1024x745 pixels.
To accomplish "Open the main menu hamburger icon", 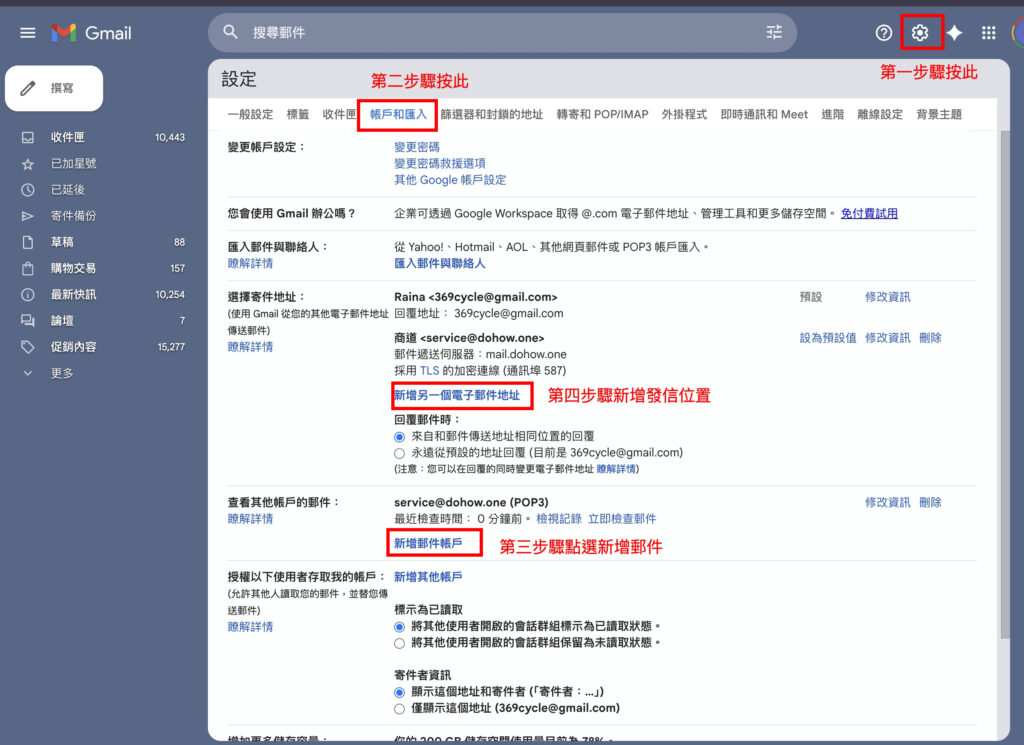I will 28,33.
